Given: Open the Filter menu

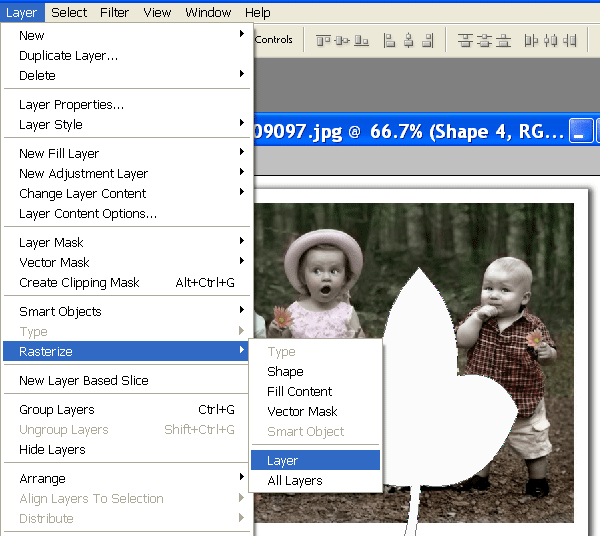Looking at the screenshot, I should (x=114, y=13).
